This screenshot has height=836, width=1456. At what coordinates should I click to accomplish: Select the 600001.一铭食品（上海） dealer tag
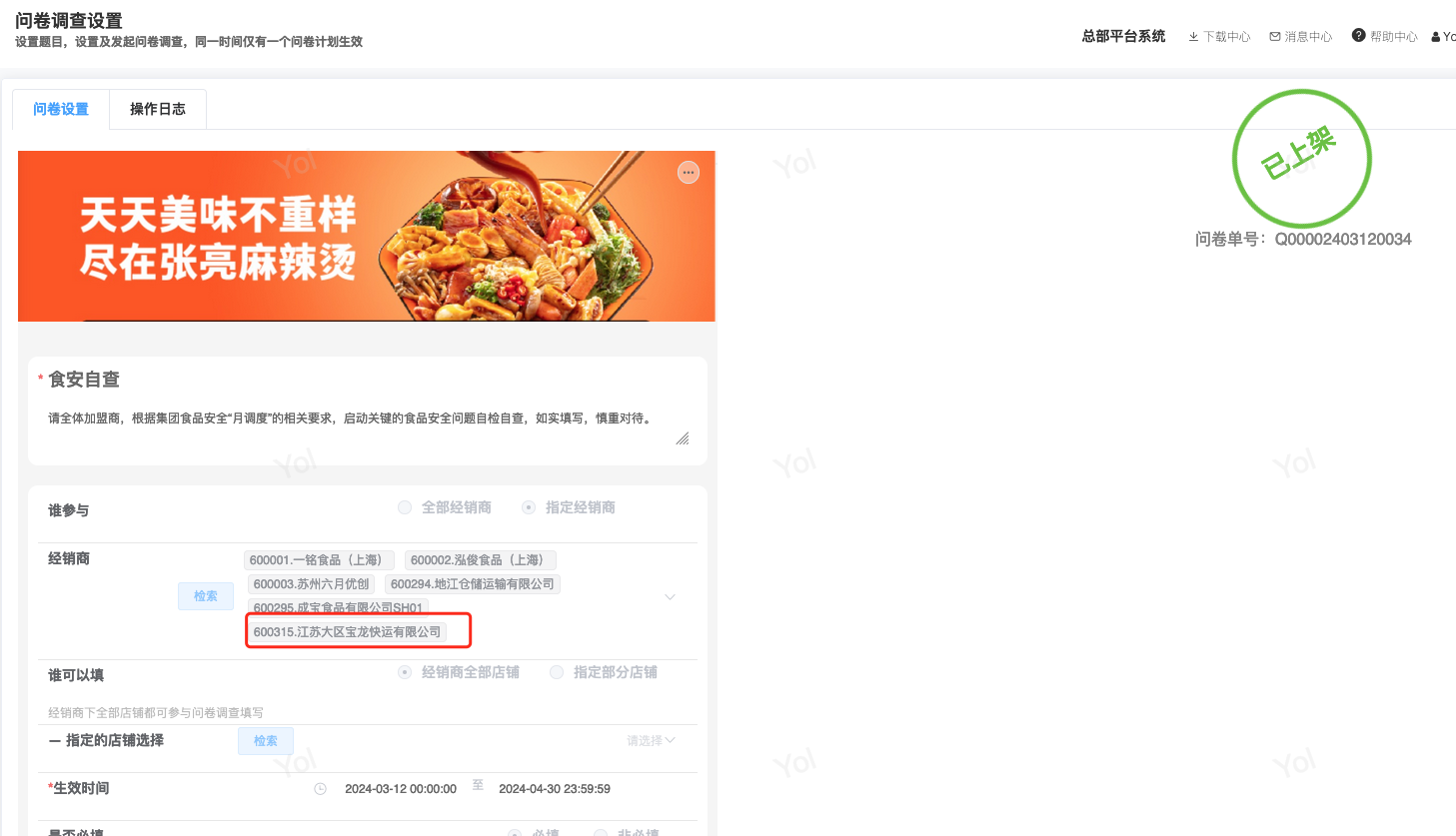click(319, 560)
